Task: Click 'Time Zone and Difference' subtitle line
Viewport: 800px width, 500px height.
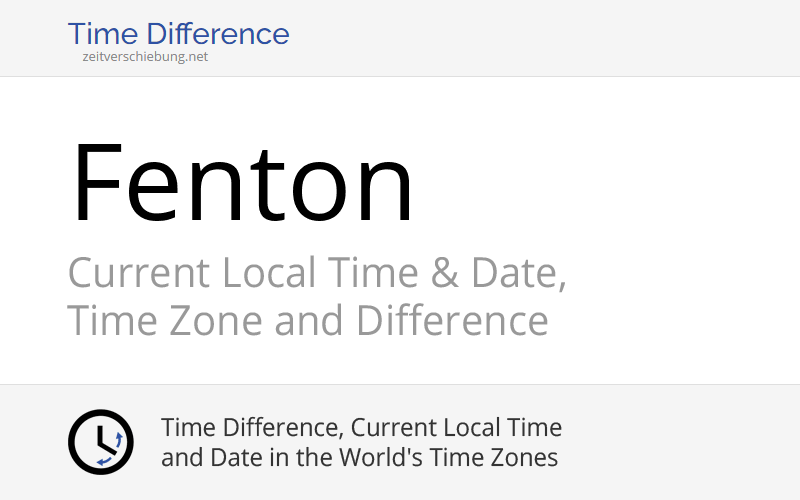Action: tap(307, 321)
